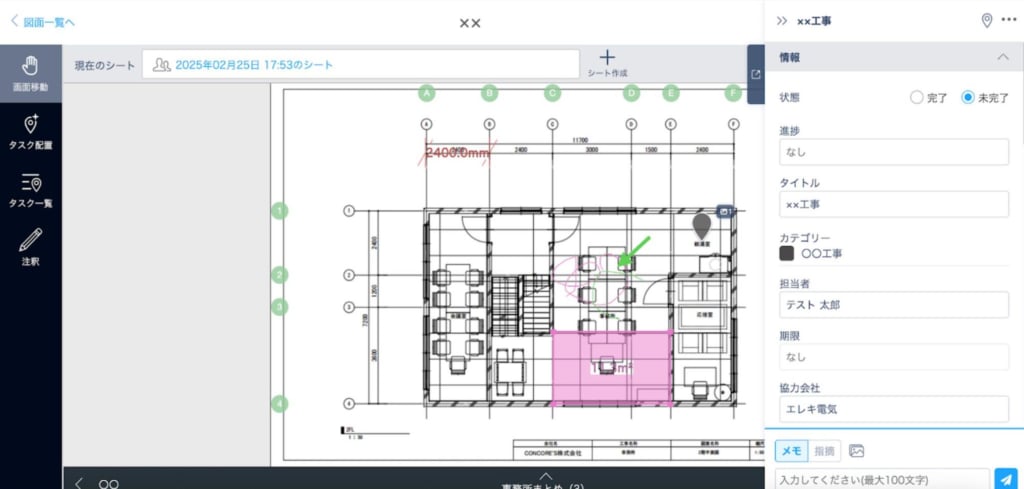Select the タスク配置 pin tool
The image size is (1024, 489).
click(x=30, y=132)
